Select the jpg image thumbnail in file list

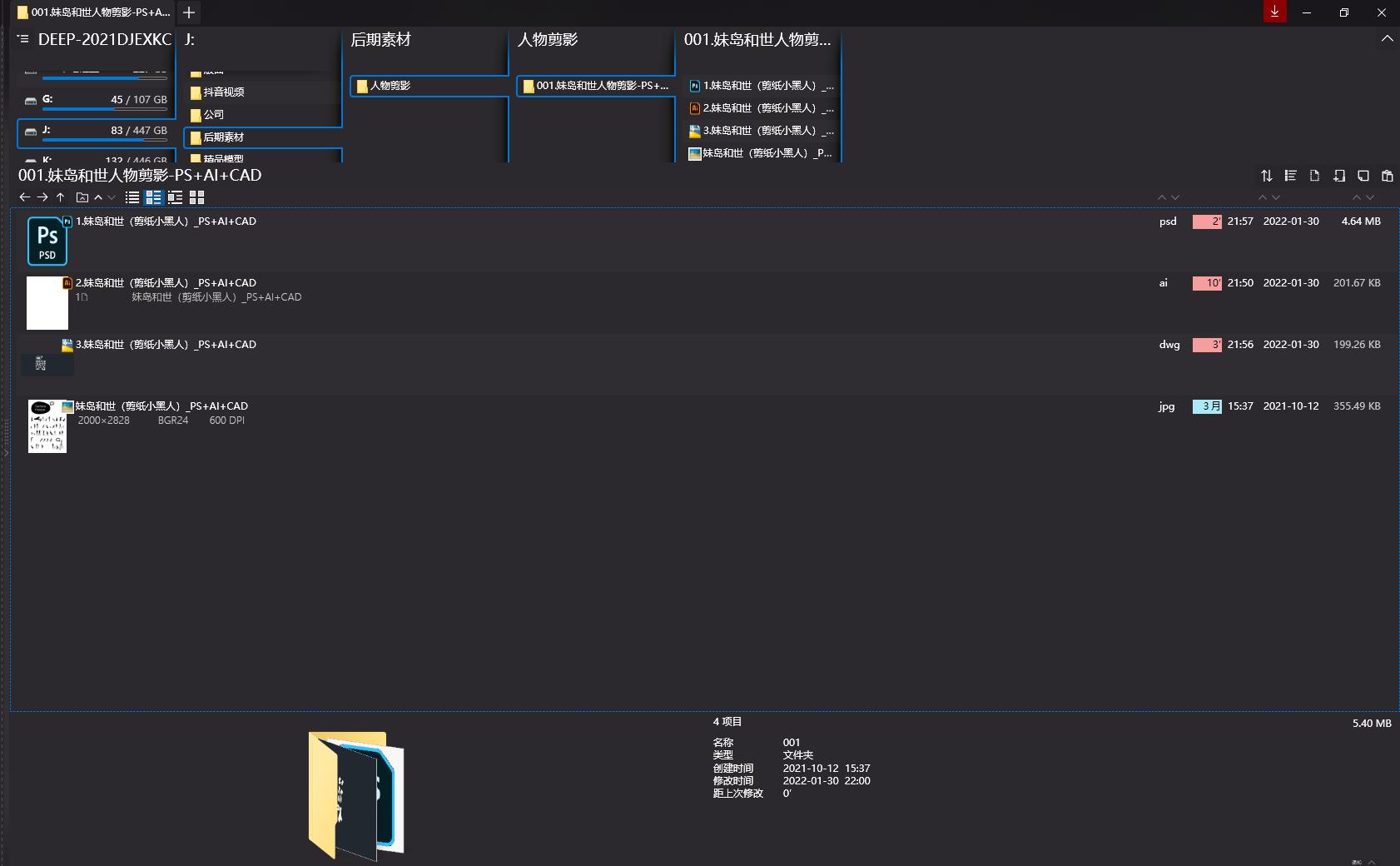pos(47,426)
